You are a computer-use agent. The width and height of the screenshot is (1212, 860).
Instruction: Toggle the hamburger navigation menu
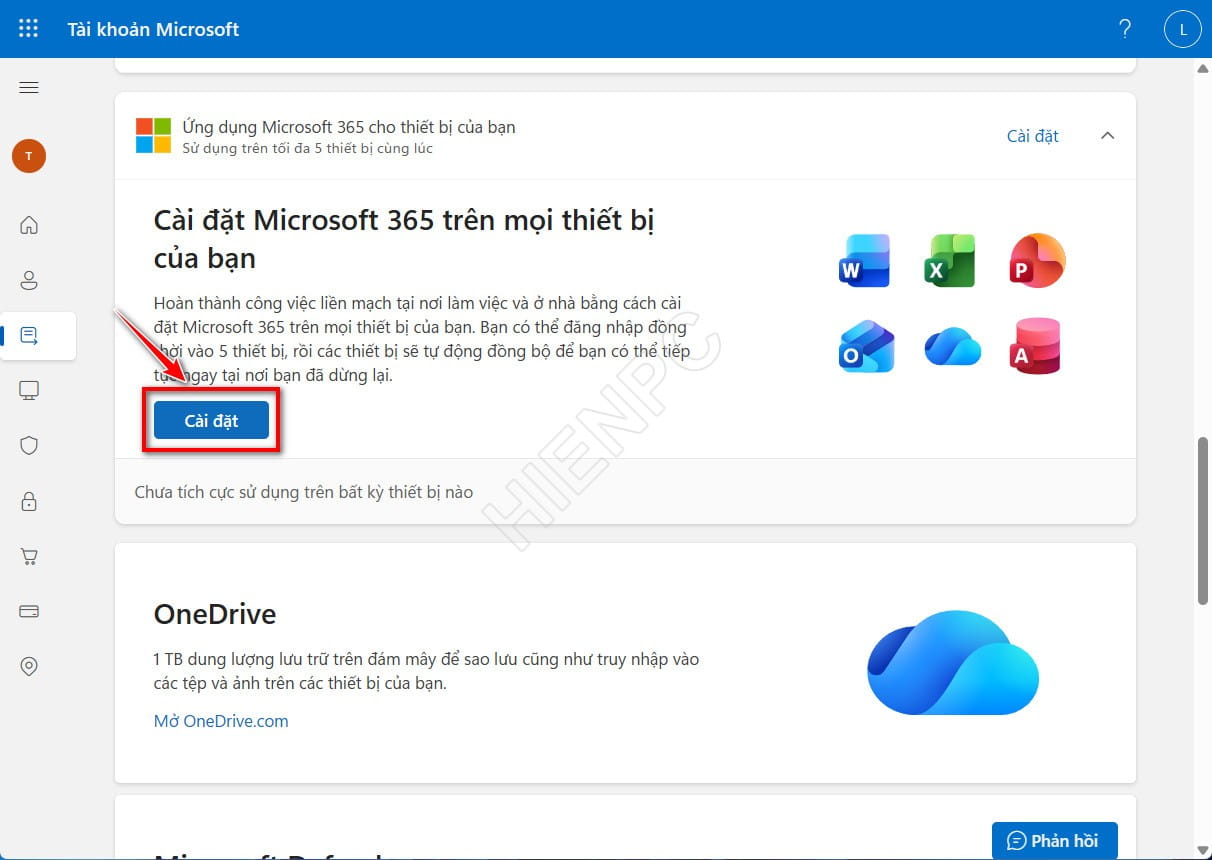pos(29,87)
